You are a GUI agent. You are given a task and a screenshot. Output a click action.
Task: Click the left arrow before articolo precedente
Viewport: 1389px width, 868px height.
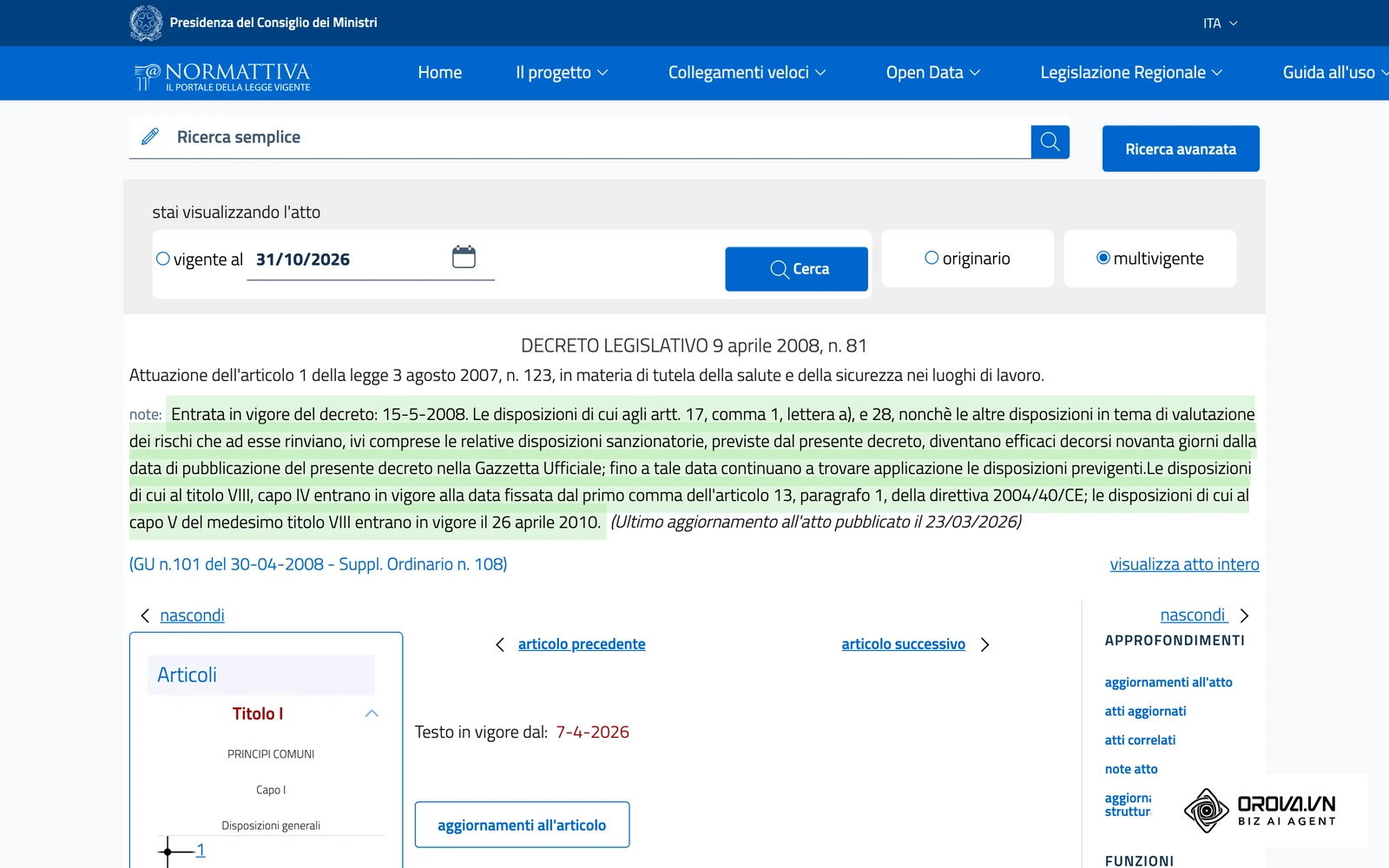pos(500,644)
